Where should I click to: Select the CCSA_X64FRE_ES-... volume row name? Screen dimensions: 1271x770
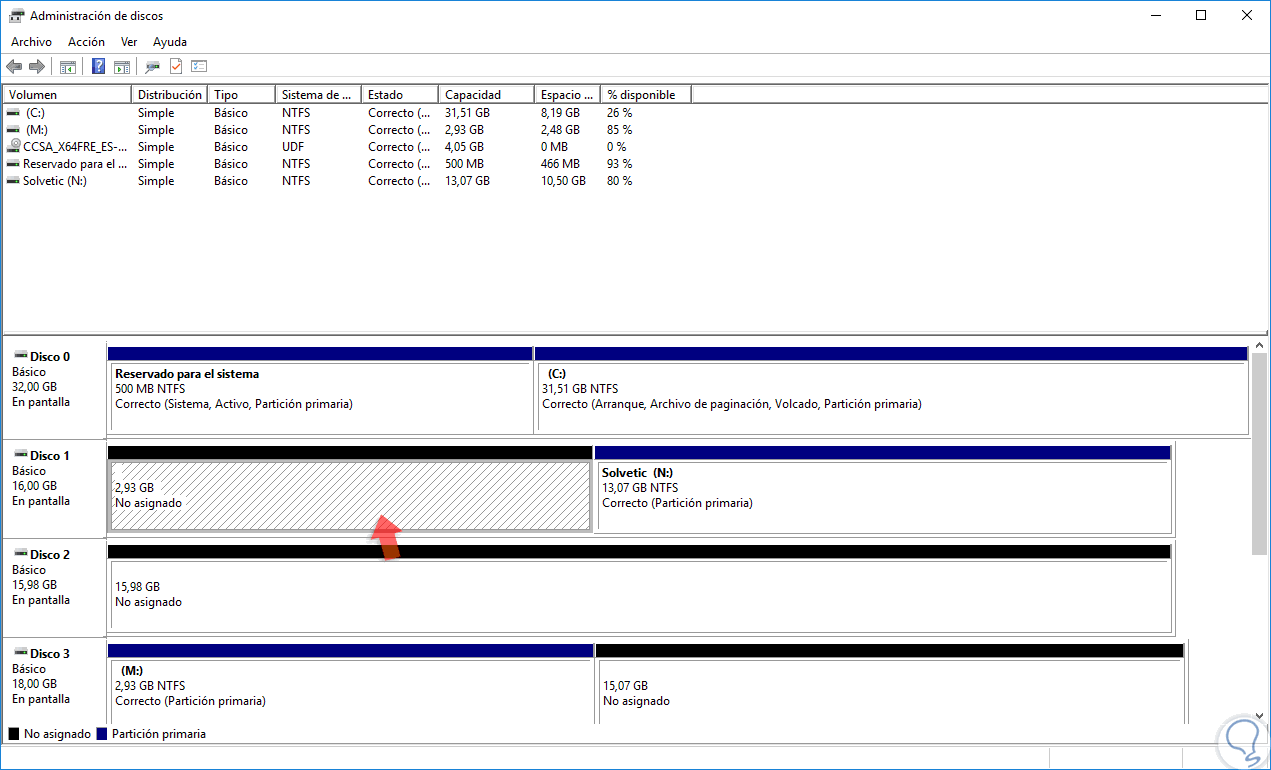[76, 147]
